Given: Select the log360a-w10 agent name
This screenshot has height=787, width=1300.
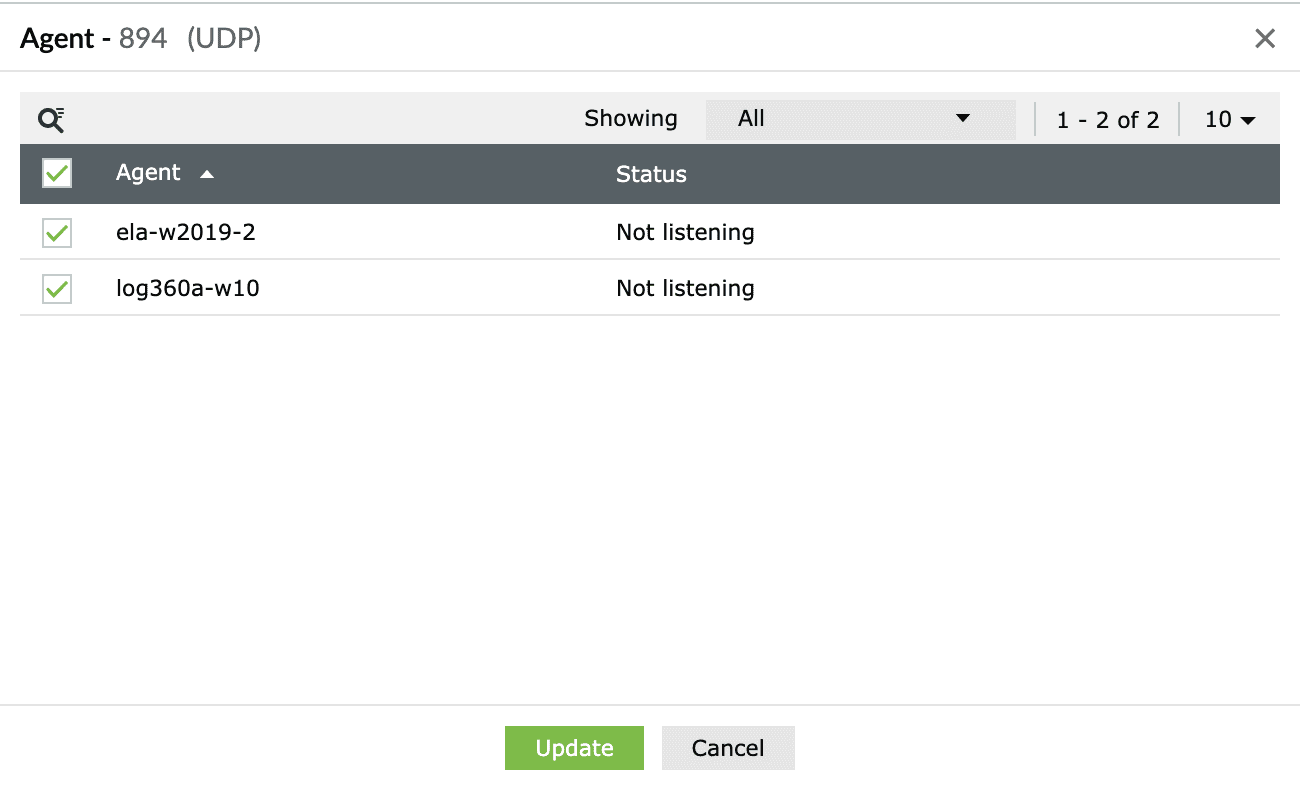Looking at the screenshot, I should pyautogui.click(x=187, y=289).
